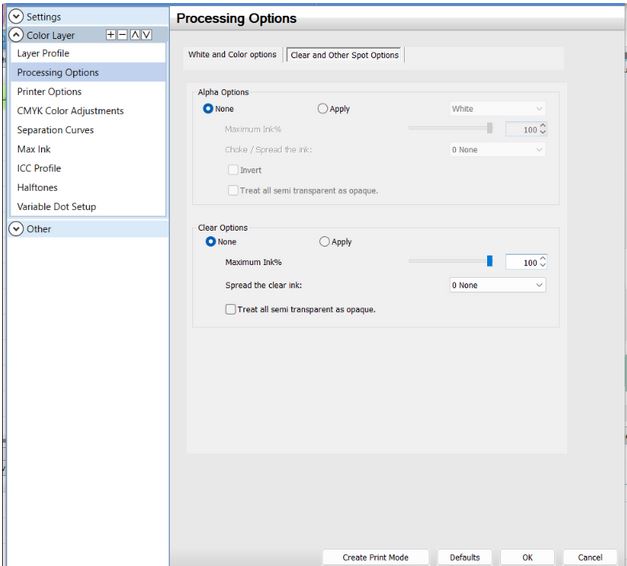Click the minus icon beside Color Layer
The width and height of the screenshot is (627, 566).
tap(122, 35)
